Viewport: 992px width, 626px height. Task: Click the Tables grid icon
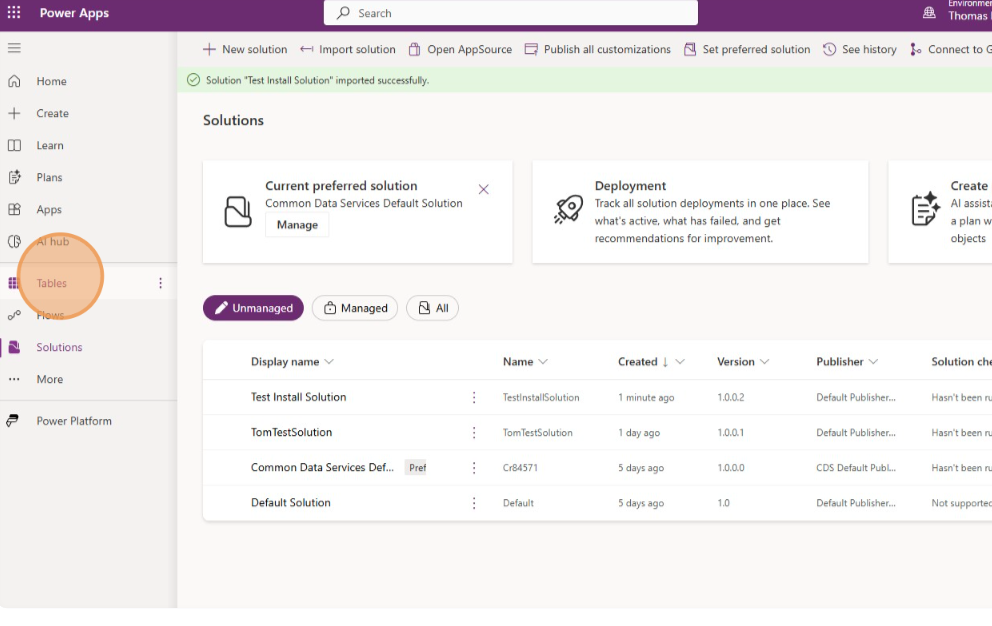[13, 283]
